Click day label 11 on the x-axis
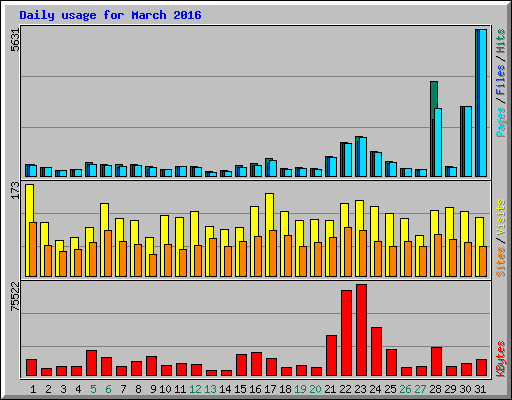The image size is (512, 400). (180, 389)
